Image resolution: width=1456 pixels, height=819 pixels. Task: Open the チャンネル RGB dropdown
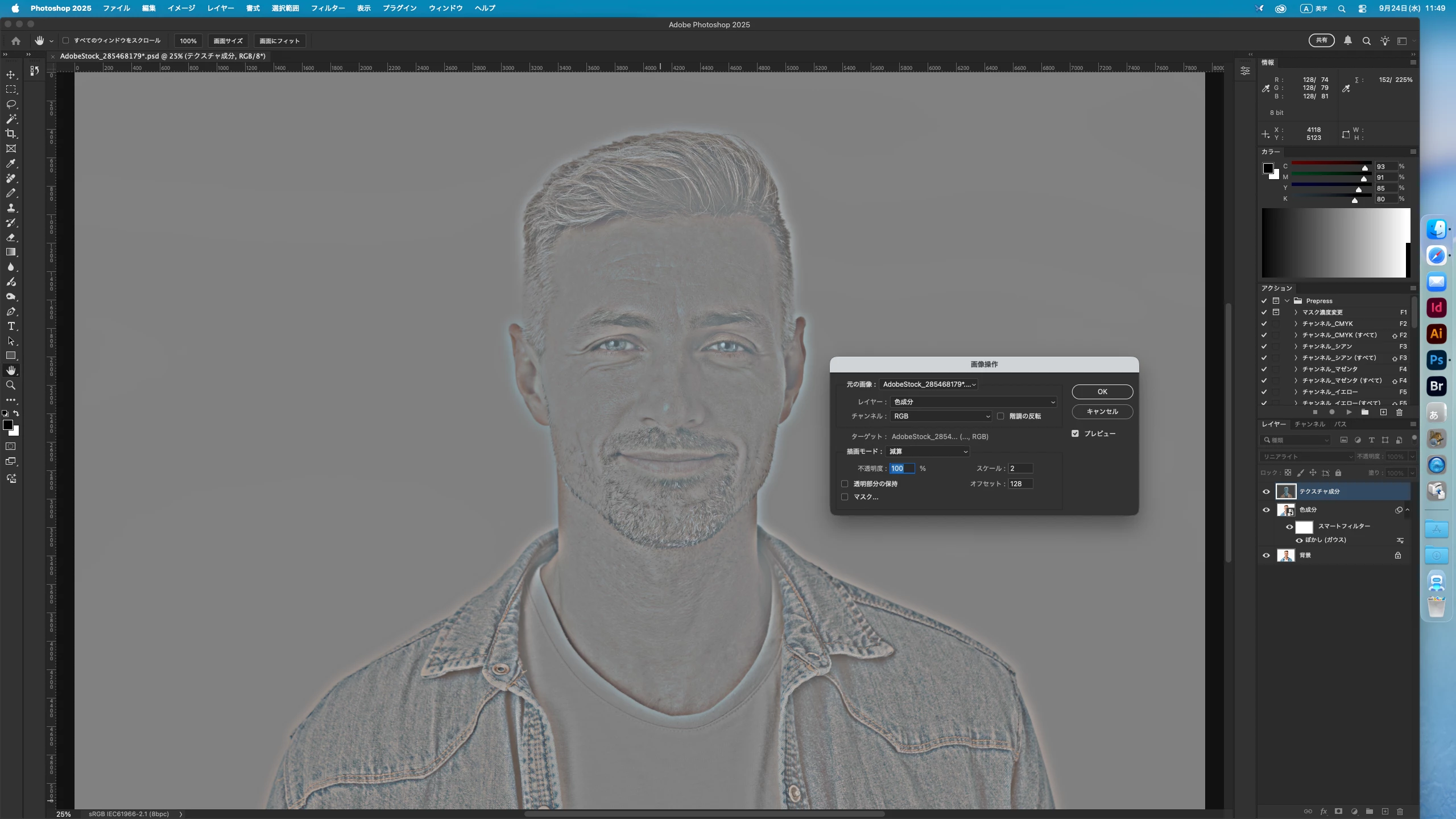(941, 416)
